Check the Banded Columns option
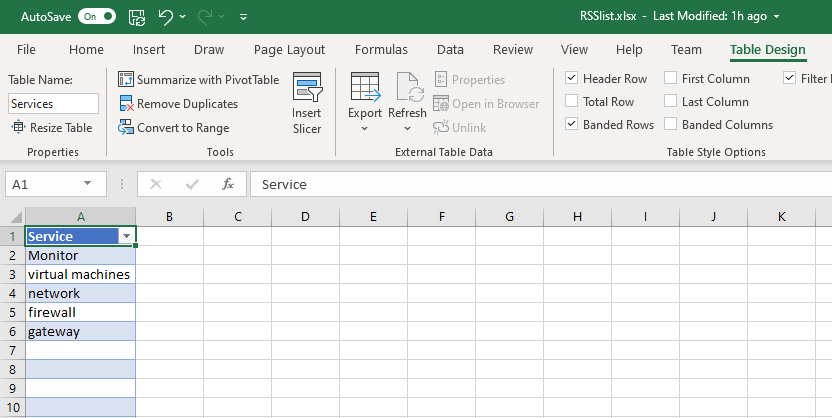This screenshot has width=832, height=418. (x=671, y=125)
